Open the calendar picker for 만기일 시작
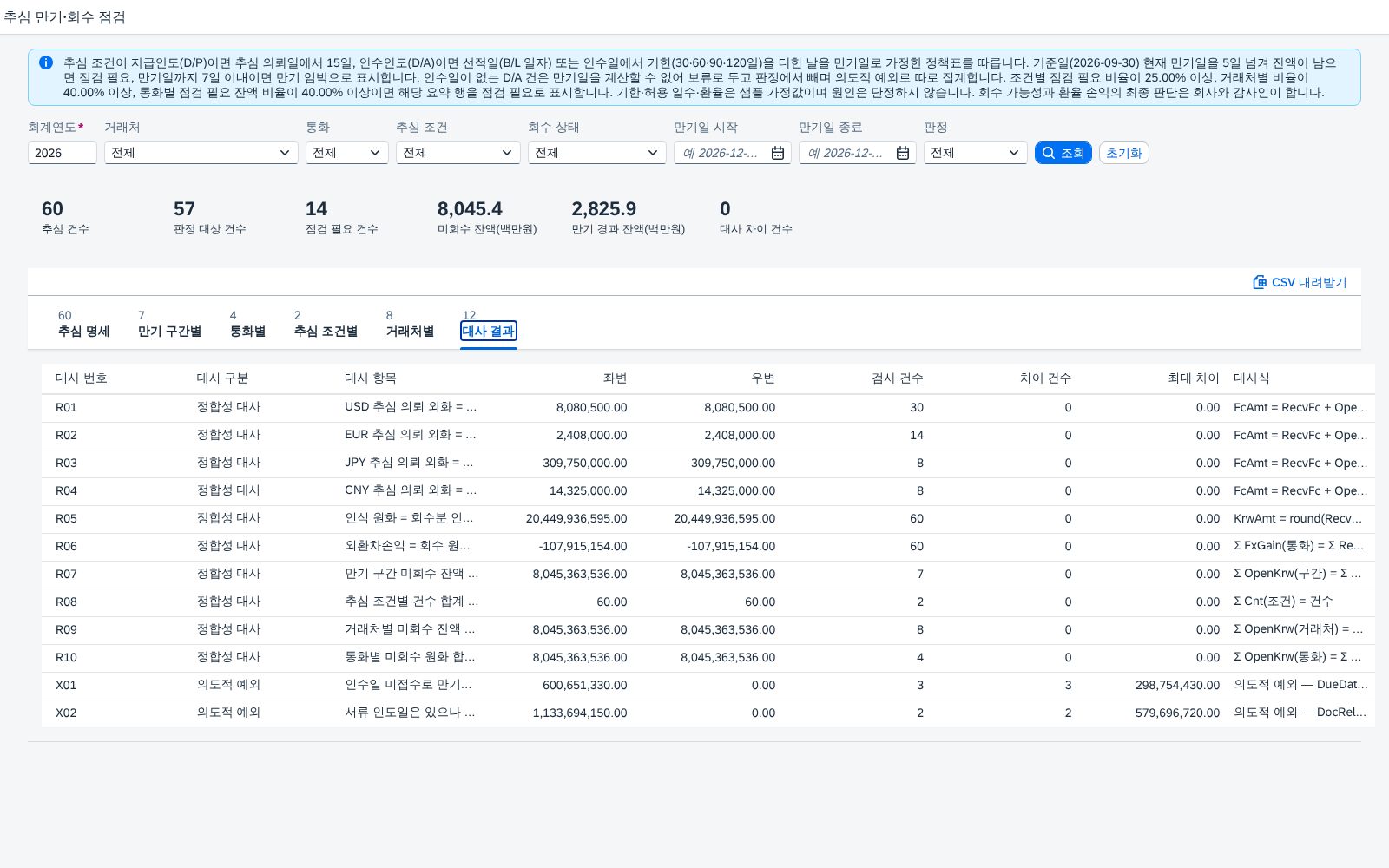Screen dimensions: 1389x868 (x=778, y=153)
